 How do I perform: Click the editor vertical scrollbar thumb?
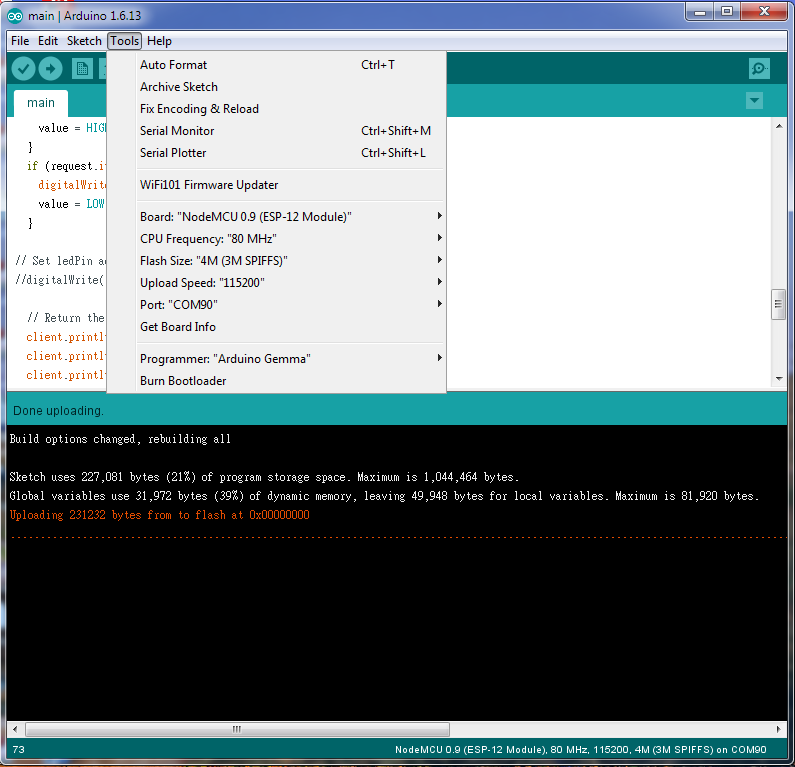tap(778, 305)
